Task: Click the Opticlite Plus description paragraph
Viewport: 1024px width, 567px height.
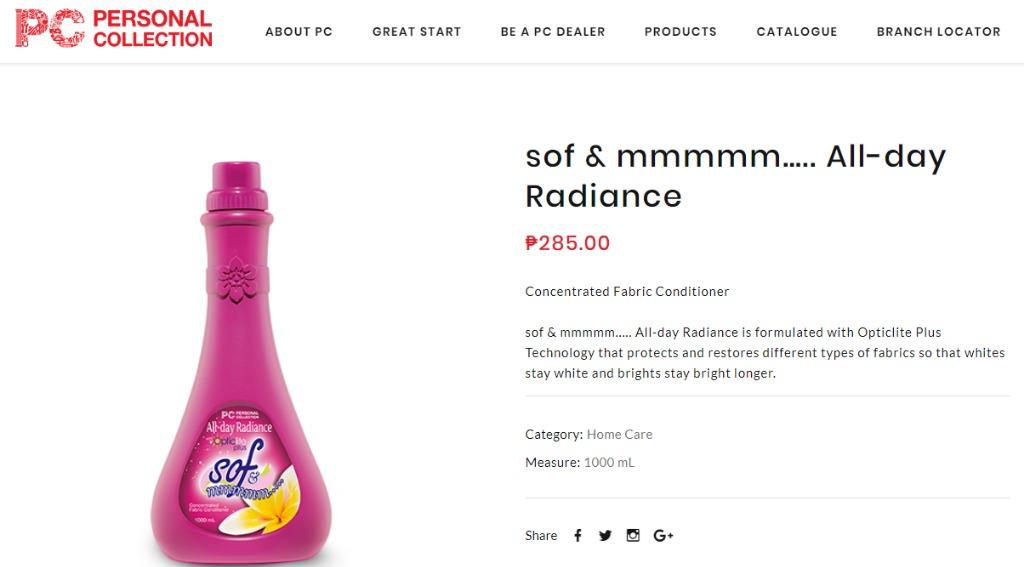Action: pyautogui.click(x=765, y=353)
